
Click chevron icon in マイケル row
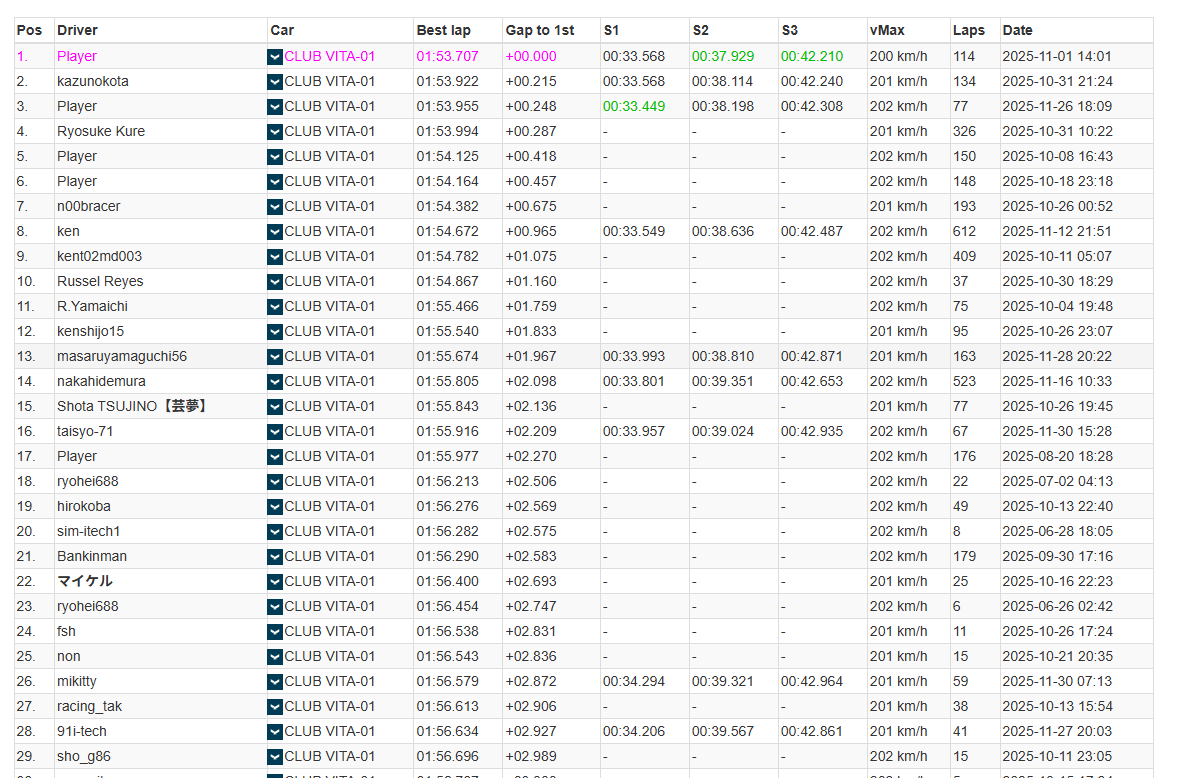pyautogui.click(x=275, y=582)
